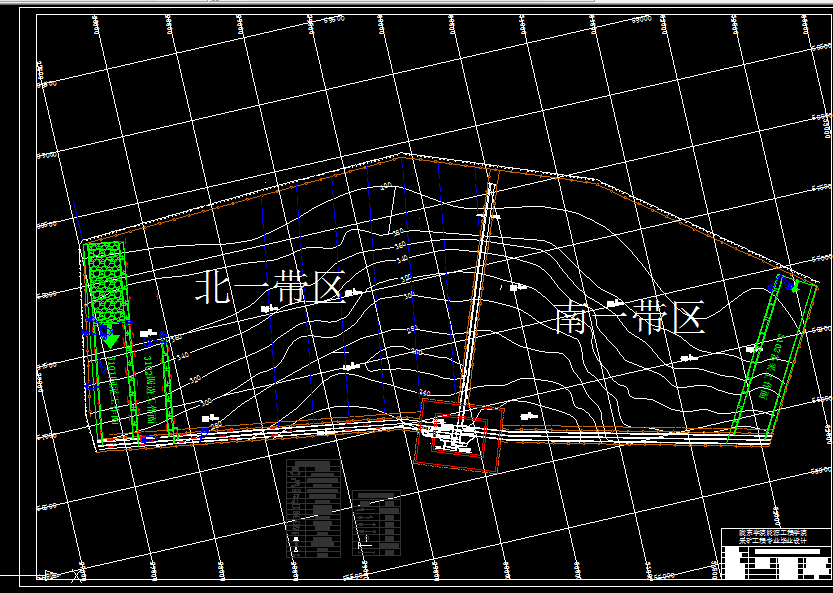Select the right-hand legend table header cell
The image size is (833, 593).
(376, 494)
